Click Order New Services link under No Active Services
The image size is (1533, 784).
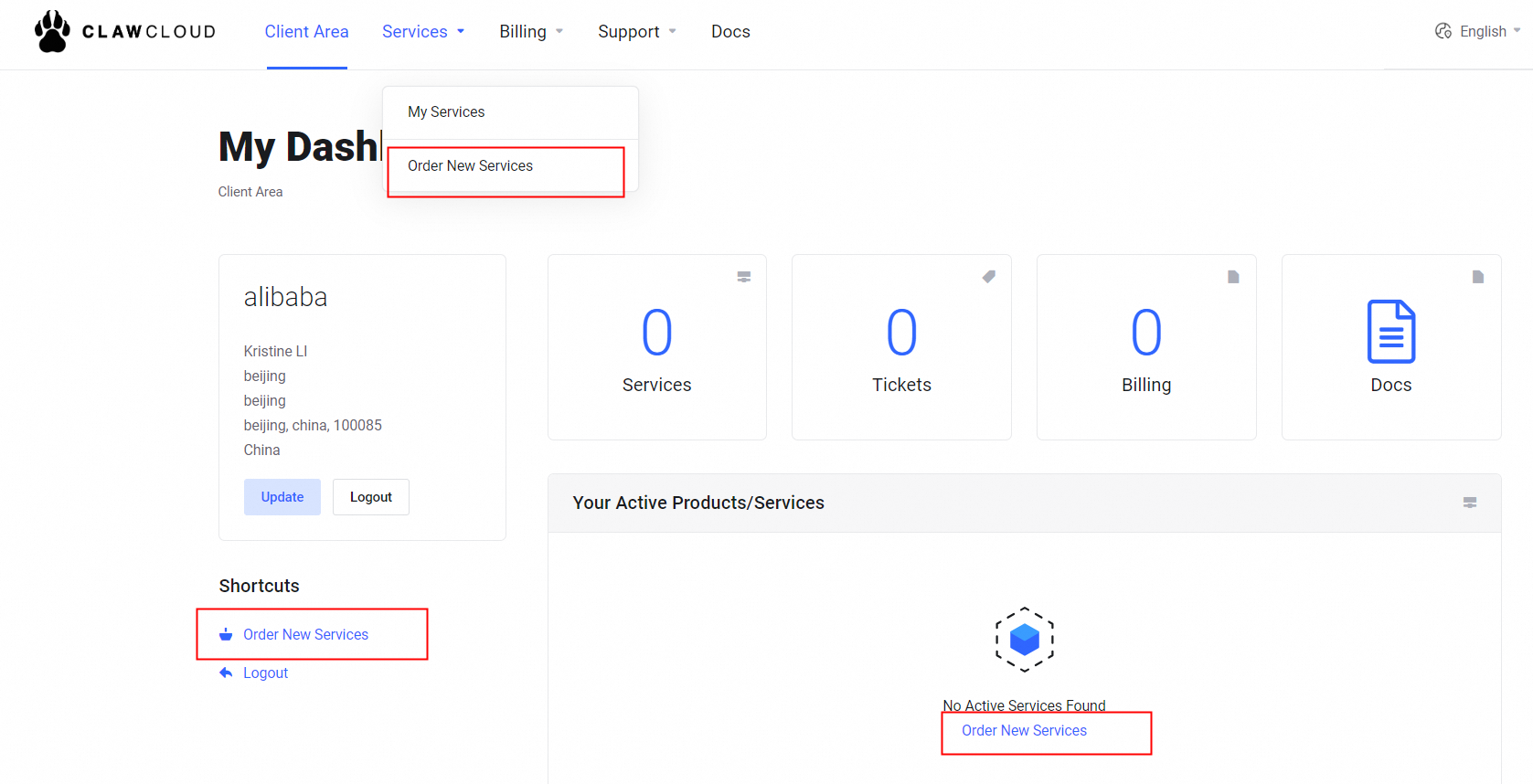1024,731
